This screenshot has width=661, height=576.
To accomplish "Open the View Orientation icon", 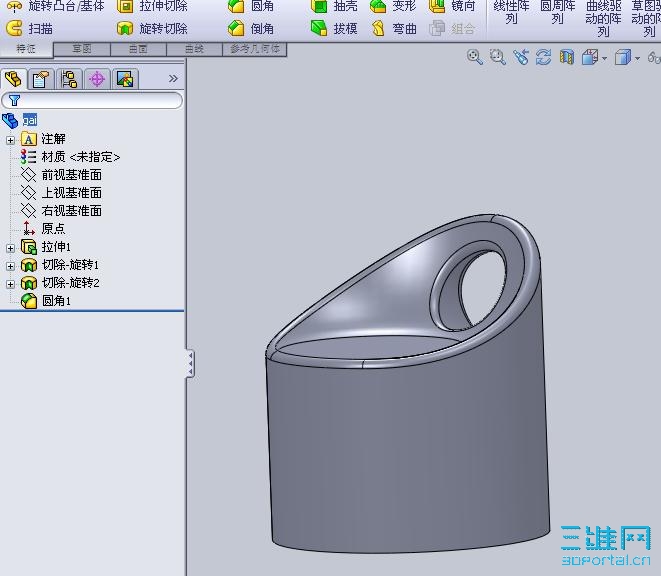I will point(590,57).
